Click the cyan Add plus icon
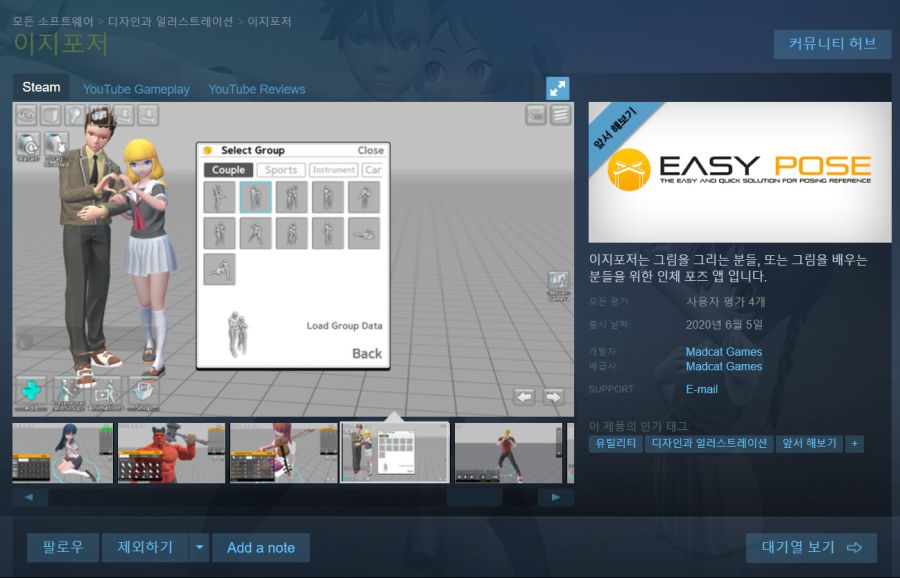Screen dimensions: 900x578 click(32, 393)
